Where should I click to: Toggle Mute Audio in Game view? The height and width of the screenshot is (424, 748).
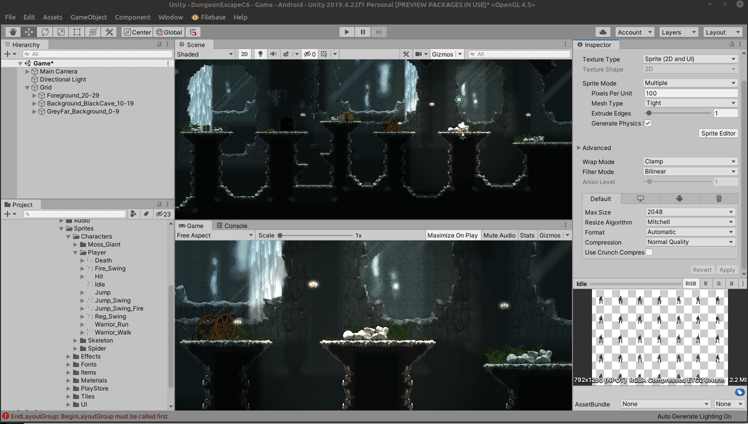click(499, 235)
